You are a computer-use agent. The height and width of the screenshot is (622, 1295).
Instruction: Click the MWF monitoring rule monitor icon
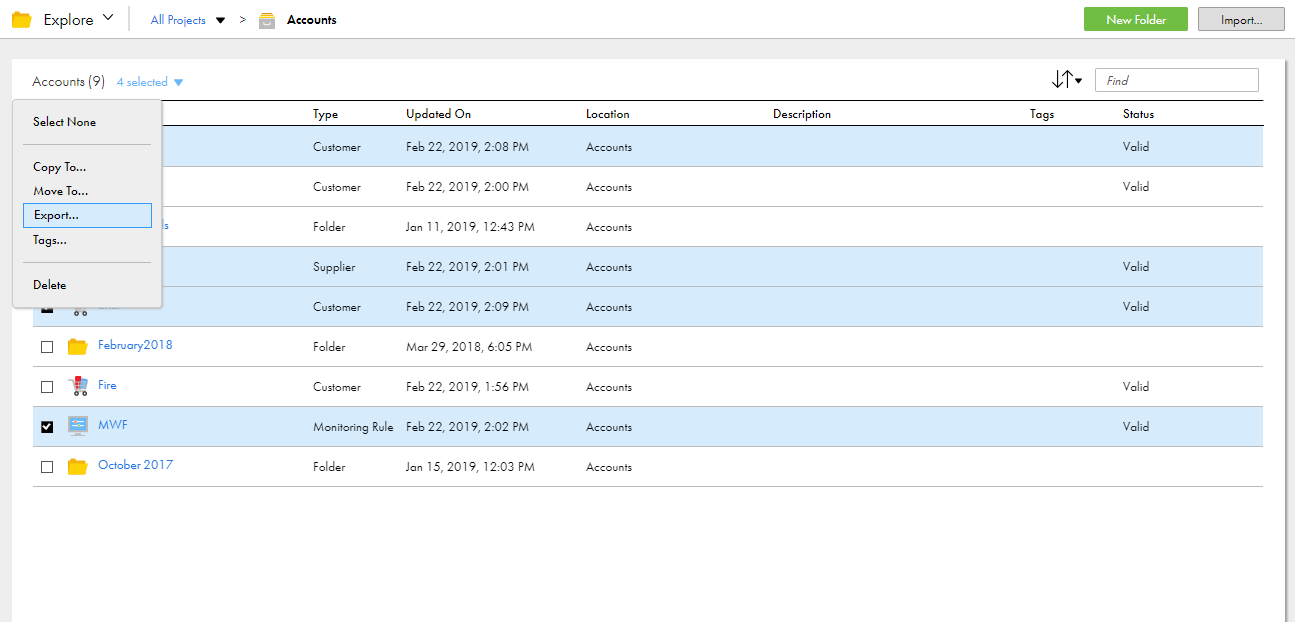(x=78, y=426)
